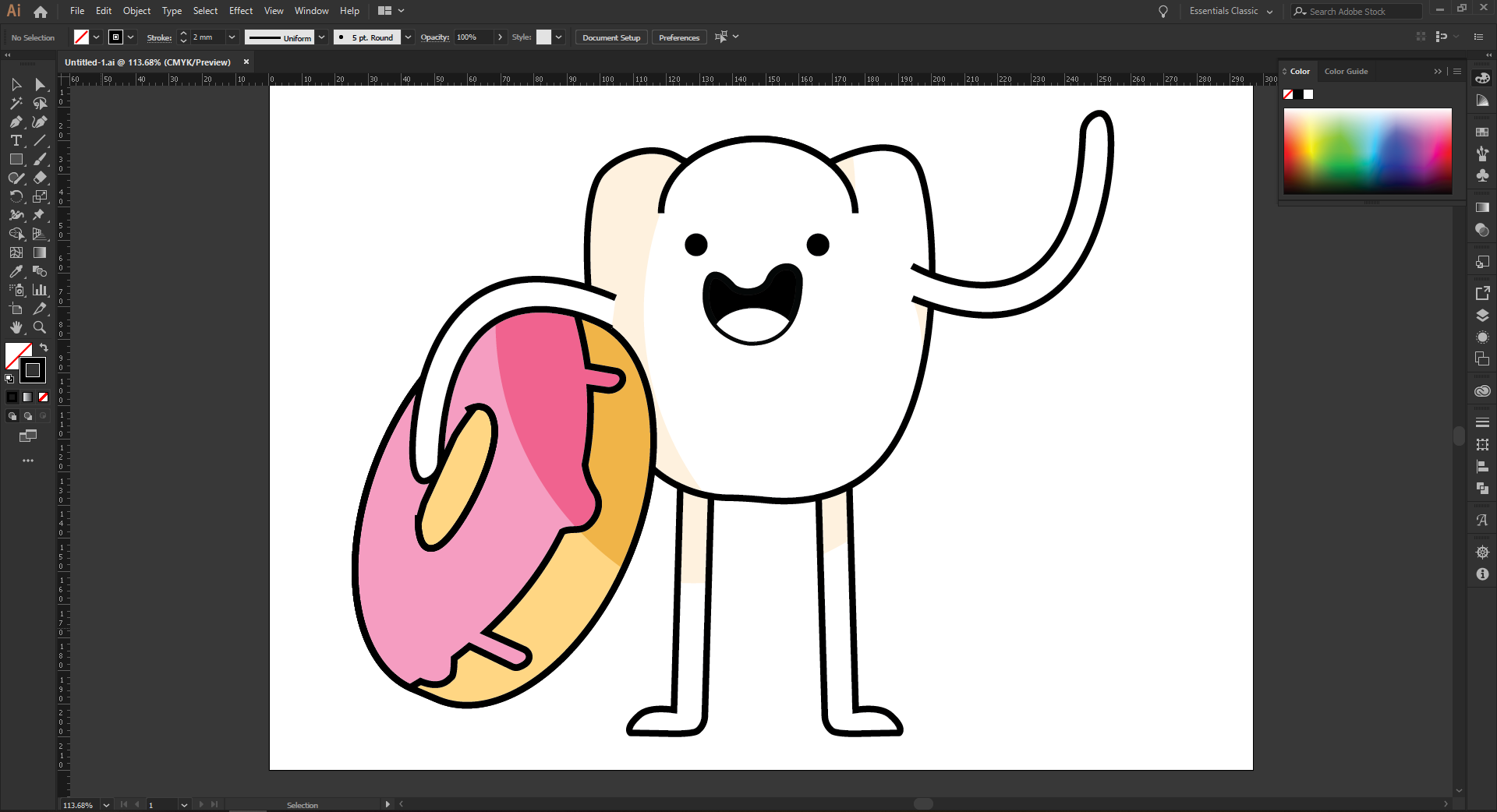Screen dimensions: 1497x812
Task: Select the Eyedropper tool
Action: click(16, 271)
